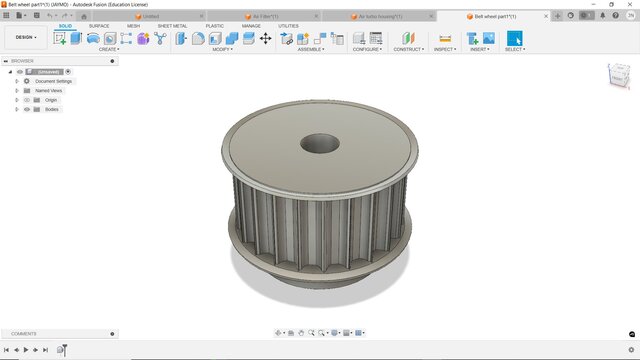Select the Revolve tool
Image resolution: width=640 pixels, height=360 pixels.
tap(93, 38)
